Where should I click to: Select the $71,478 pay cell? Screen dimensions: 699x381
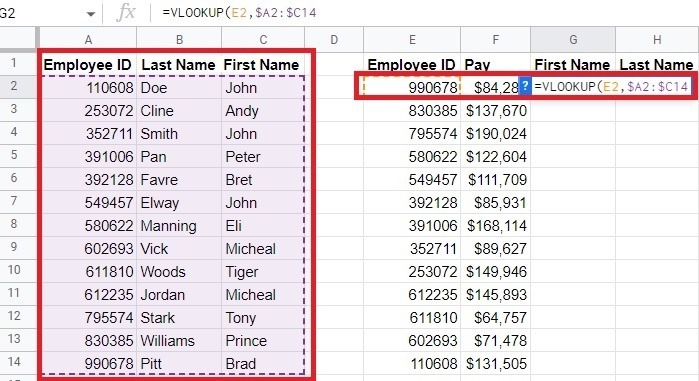[x=495, y=341]
